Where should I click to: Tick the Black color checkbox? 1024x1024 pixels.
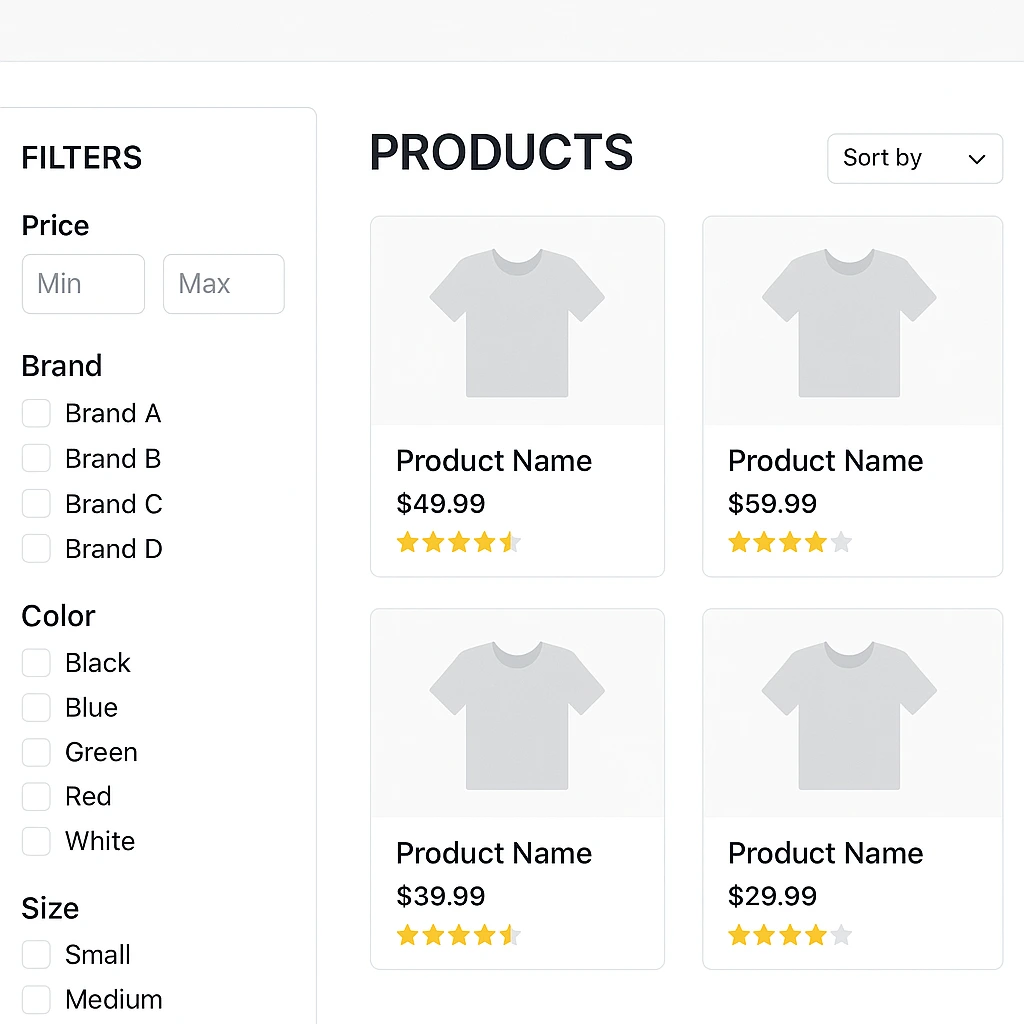pyautogui.click(x=36, y=663)
